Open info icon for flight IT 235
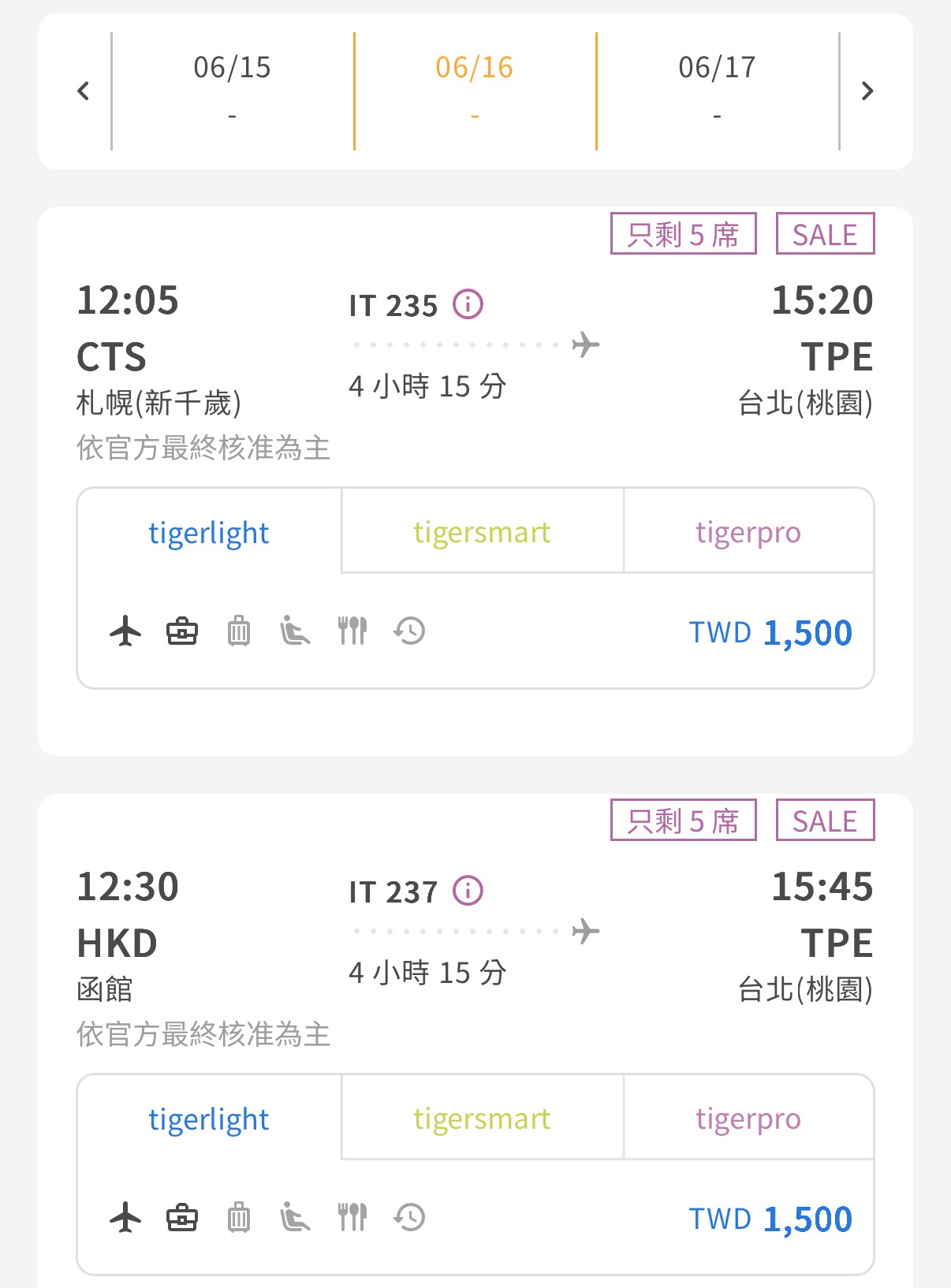 (468, 304)
